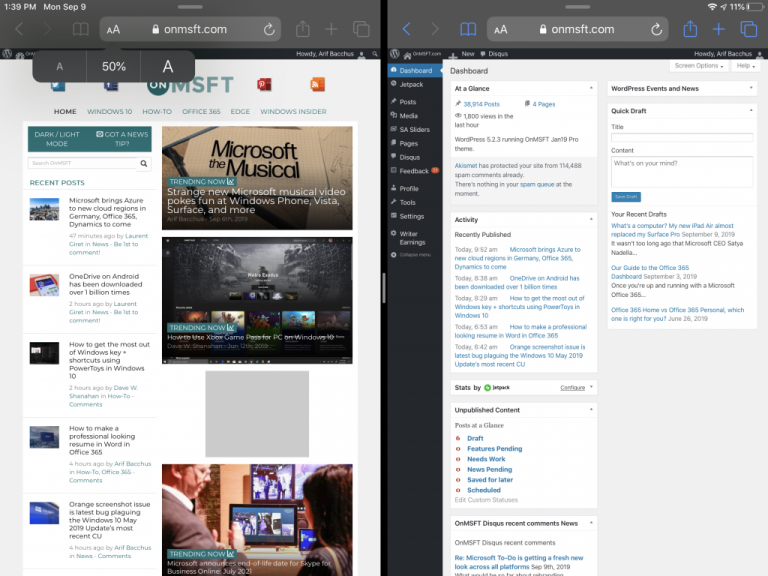Open EDGE nav item
The width and height of the screenshot is (768, 576).
[240, 112]
